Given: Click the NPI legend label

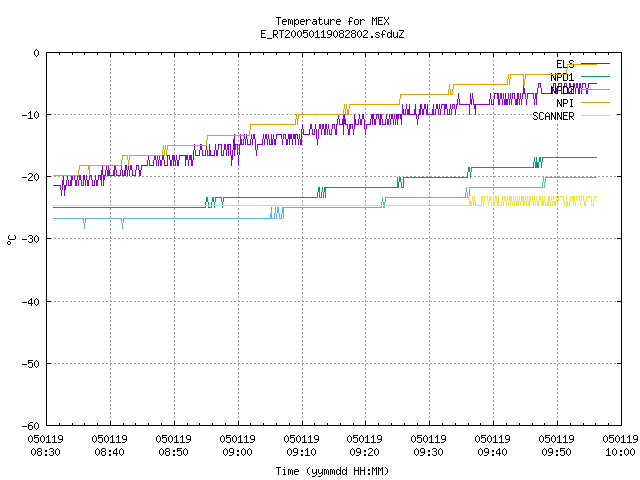Looking at the screenshot, I should 565,103.
